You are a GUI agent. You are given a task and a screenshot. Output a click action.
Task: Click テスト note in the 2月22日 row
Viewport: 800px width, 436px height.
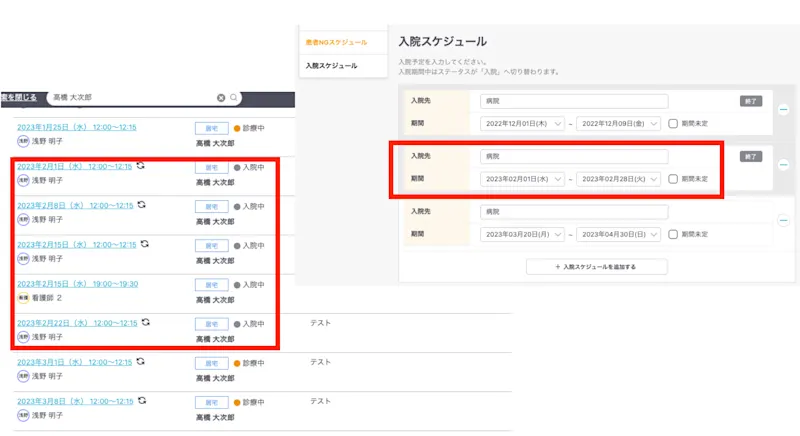(320, 323)
